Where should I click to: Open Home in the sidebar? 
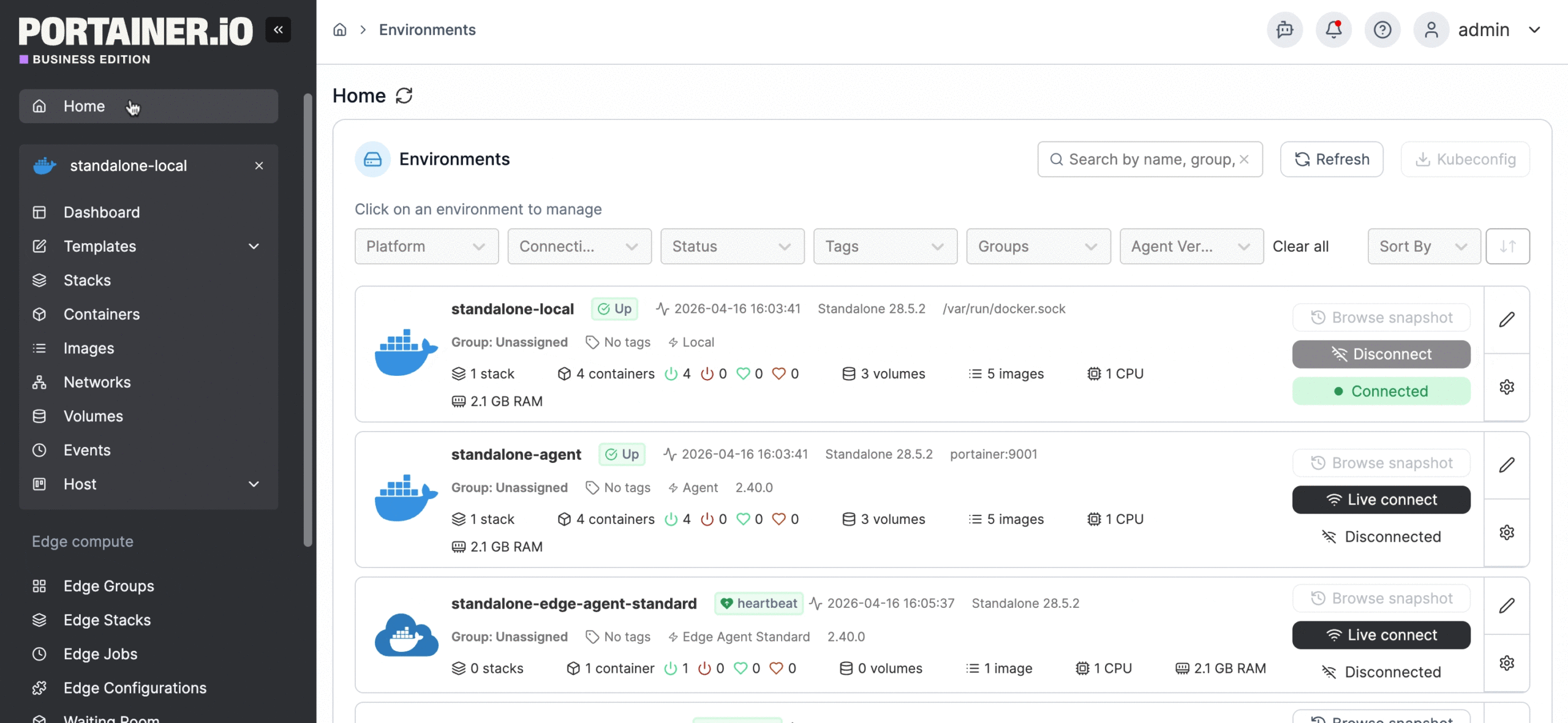click(148, 106)
